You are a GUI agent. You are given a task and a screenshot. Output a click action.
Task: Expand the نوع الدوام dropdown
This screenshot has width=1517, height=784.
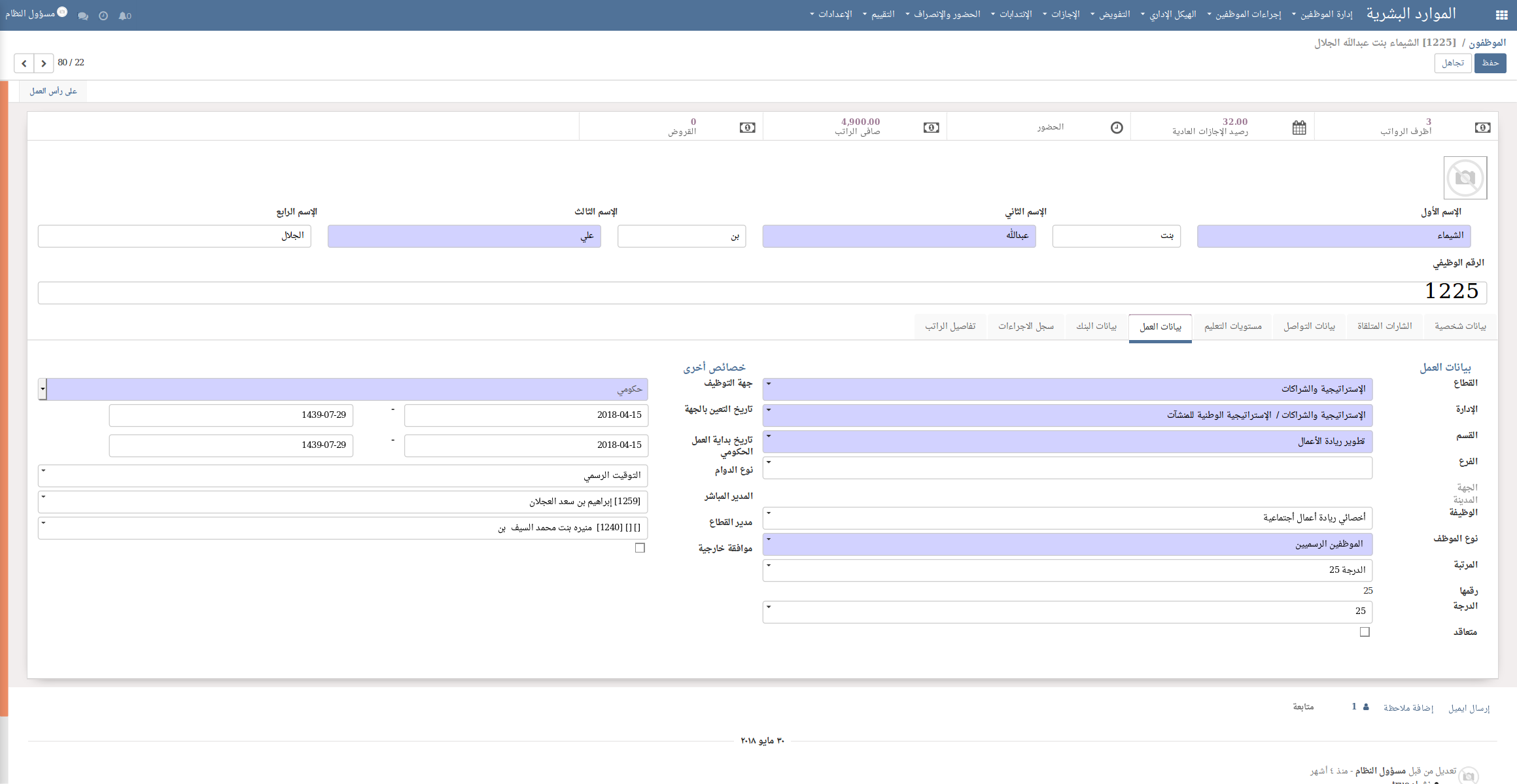tap(44, 471)
